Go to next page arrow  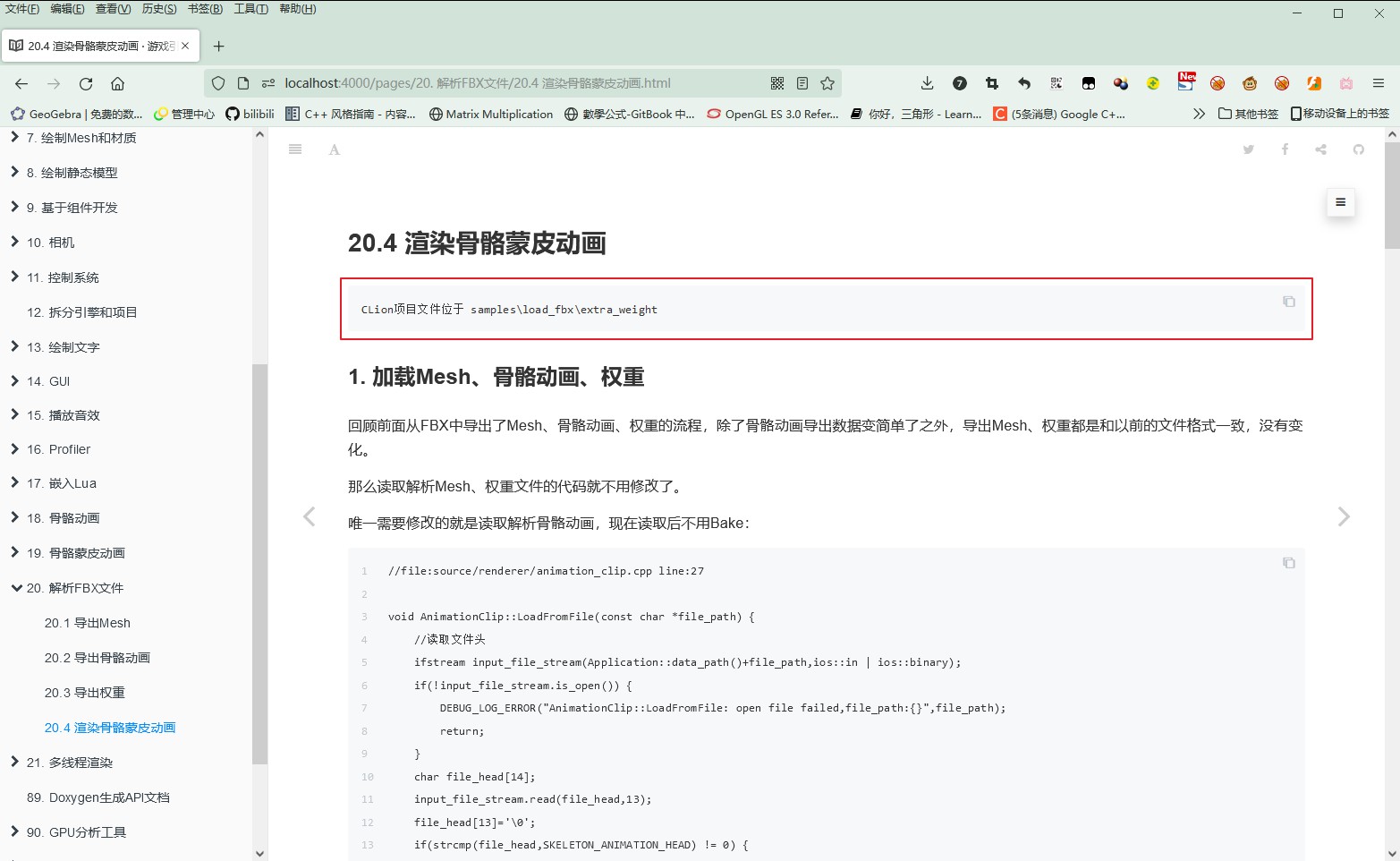coord(1344,516)
